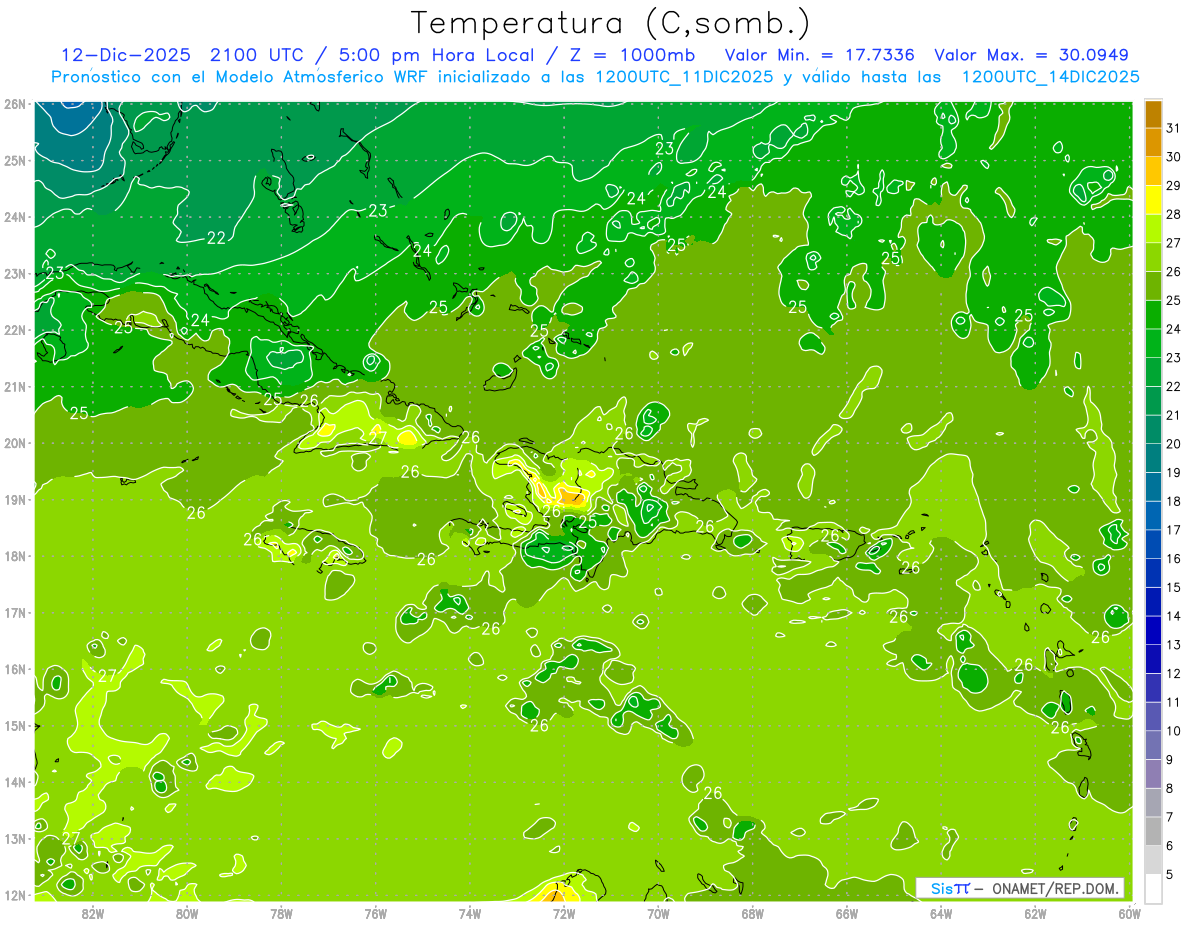1200x927 pixels.
Task: Click the 25N latitude axis label
Action: 16,160
